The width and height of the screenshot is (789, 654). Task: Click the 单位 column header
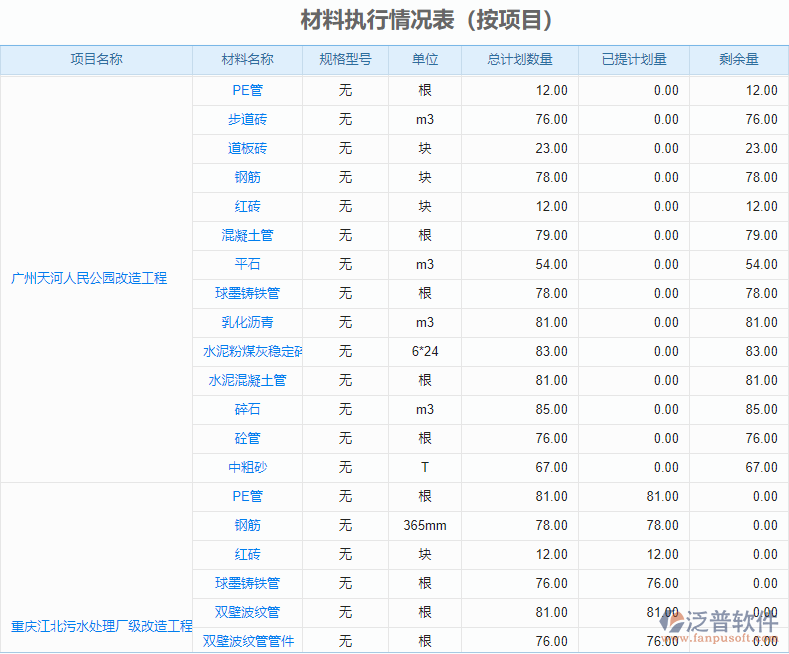425,59
